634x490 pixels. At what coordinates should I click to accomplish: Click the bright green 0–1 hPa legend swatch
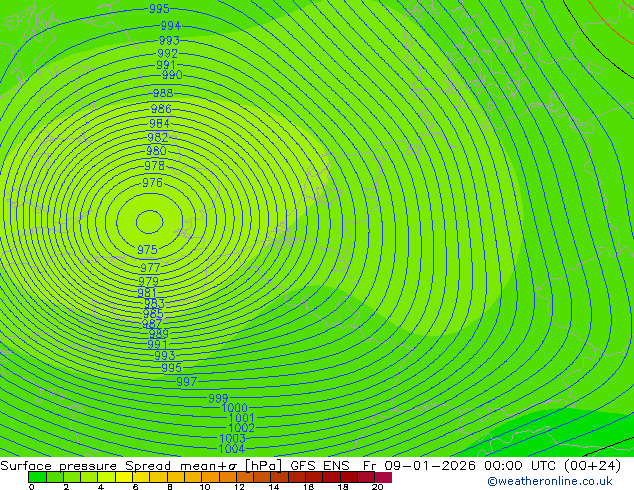click(37, 477)
